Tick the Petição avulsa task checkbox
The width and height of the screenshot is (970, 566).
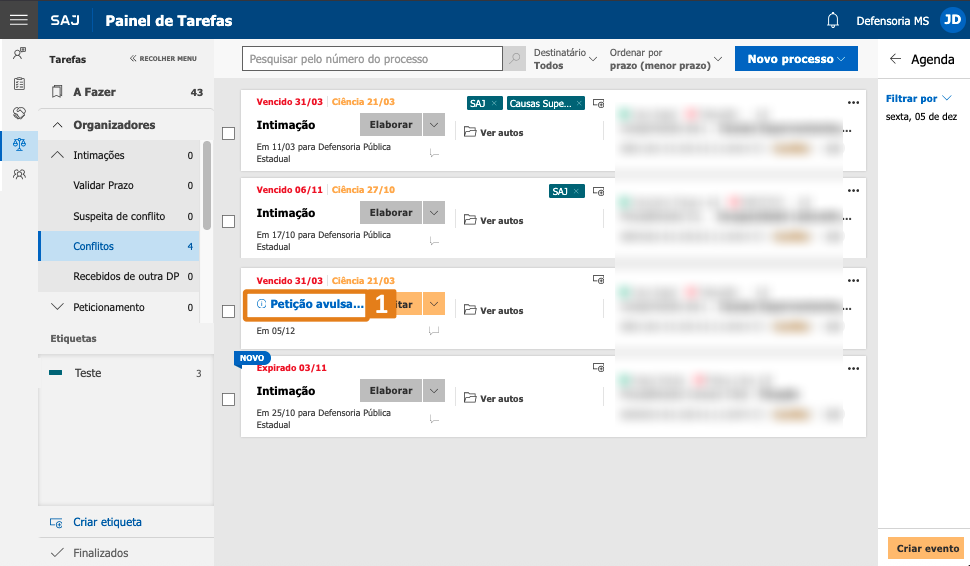(228, 311)
